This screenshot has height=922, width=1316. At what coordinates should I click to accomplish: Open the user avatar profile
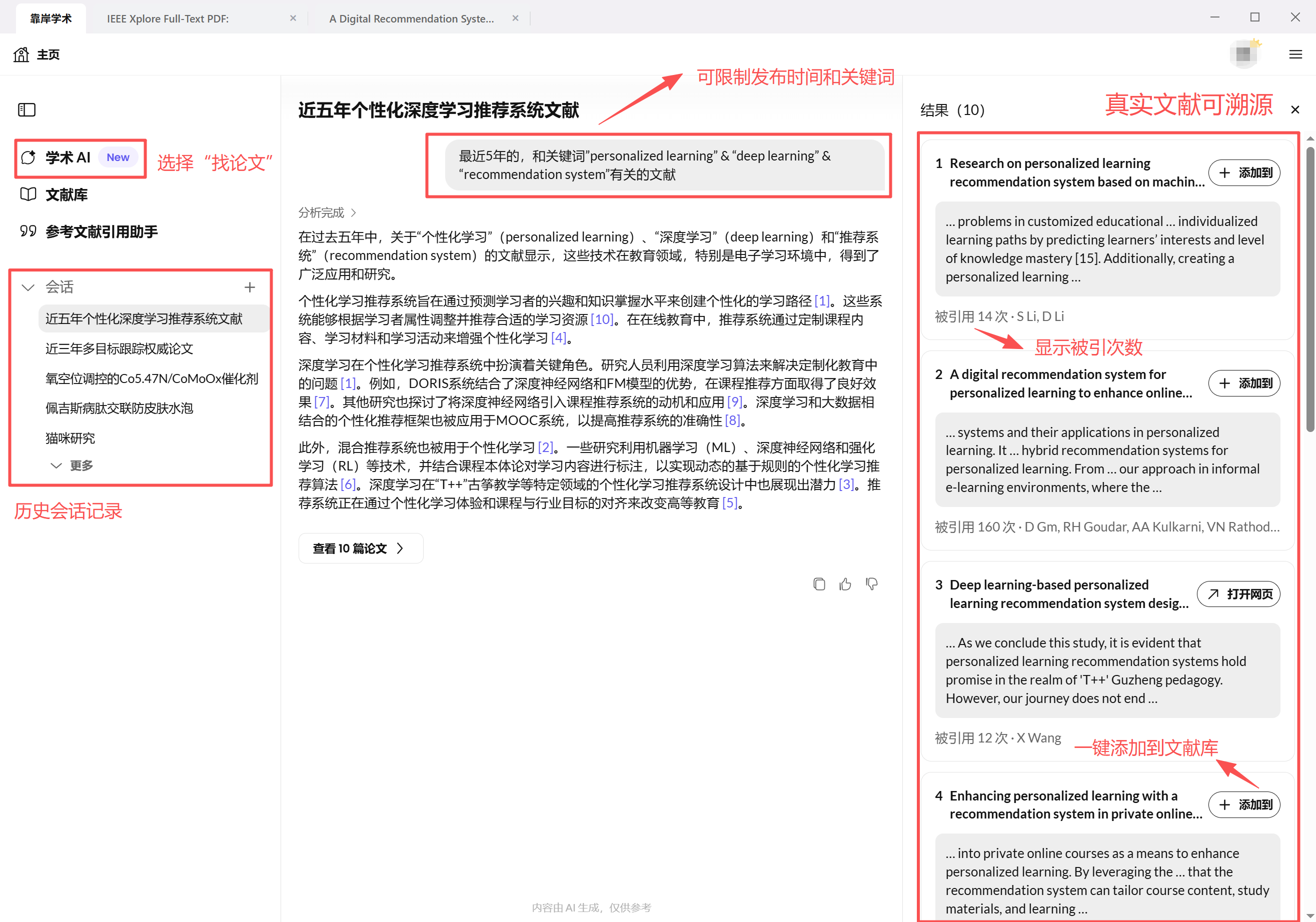coord(1244,54)
